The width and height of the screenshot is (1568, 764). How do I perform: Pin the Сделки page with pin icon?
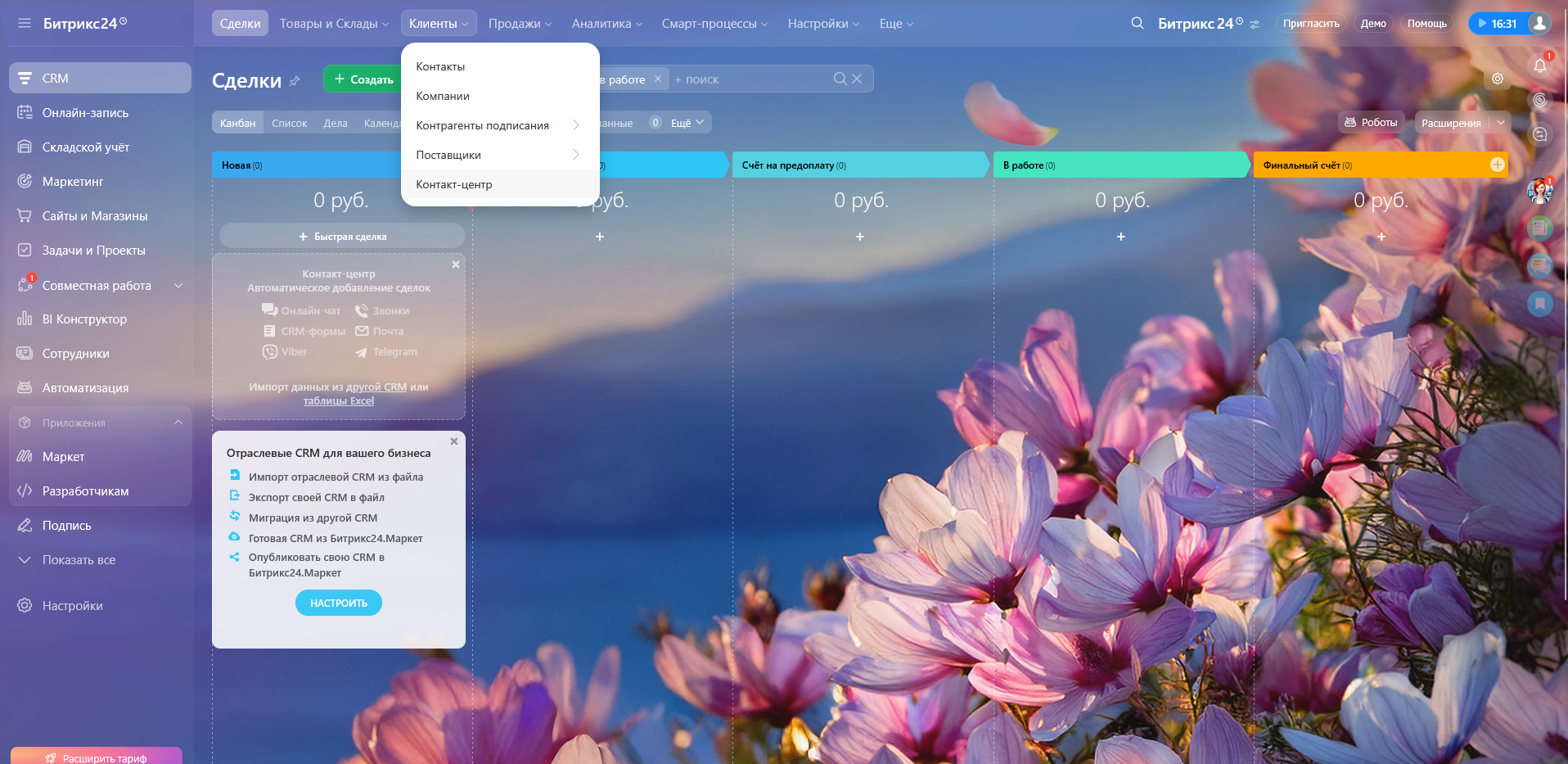[295, 81]
